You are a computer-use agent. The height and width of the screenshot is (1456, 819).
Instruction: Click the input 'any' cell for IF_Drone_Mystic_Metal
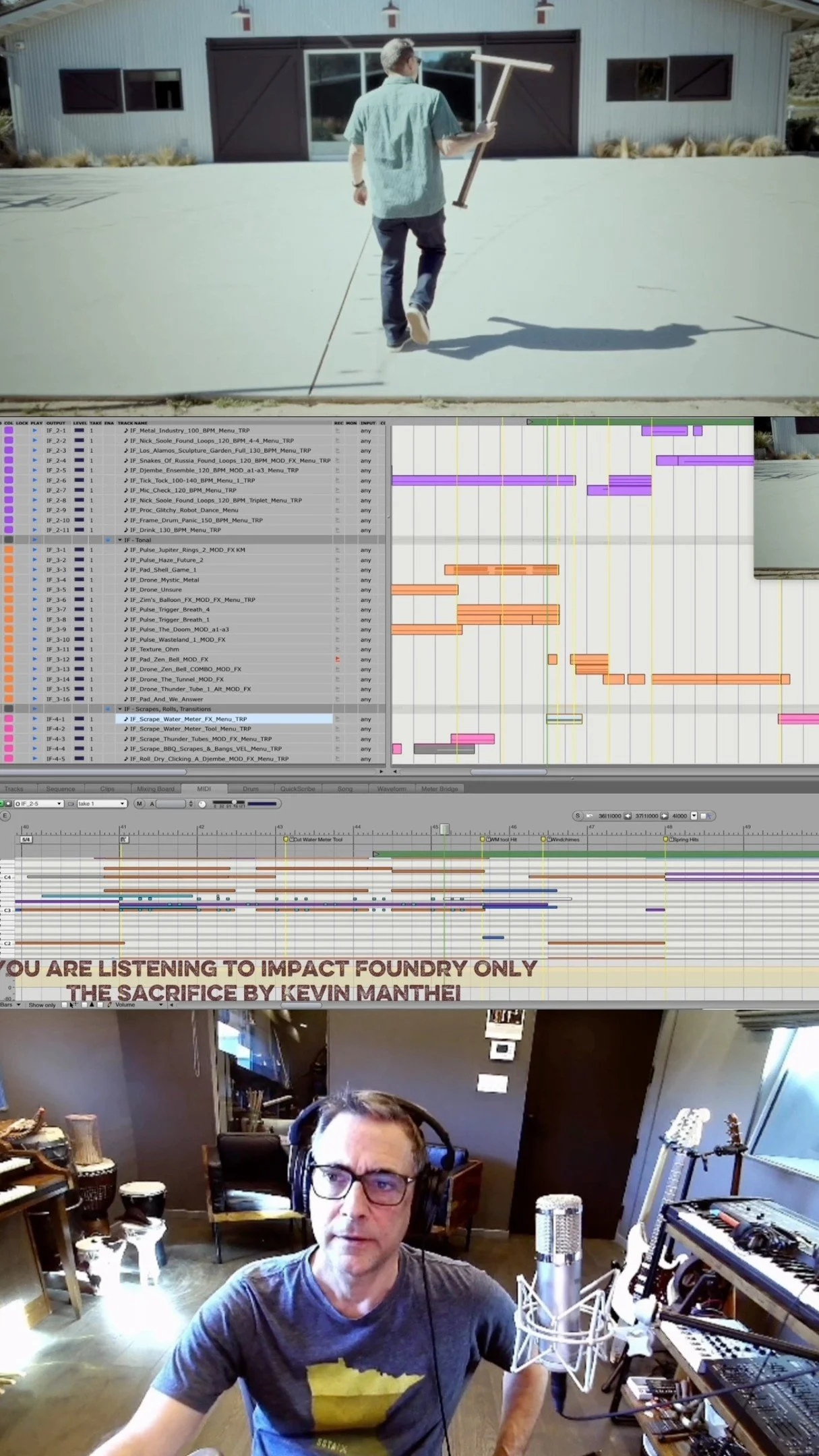(x=365, y=580)
